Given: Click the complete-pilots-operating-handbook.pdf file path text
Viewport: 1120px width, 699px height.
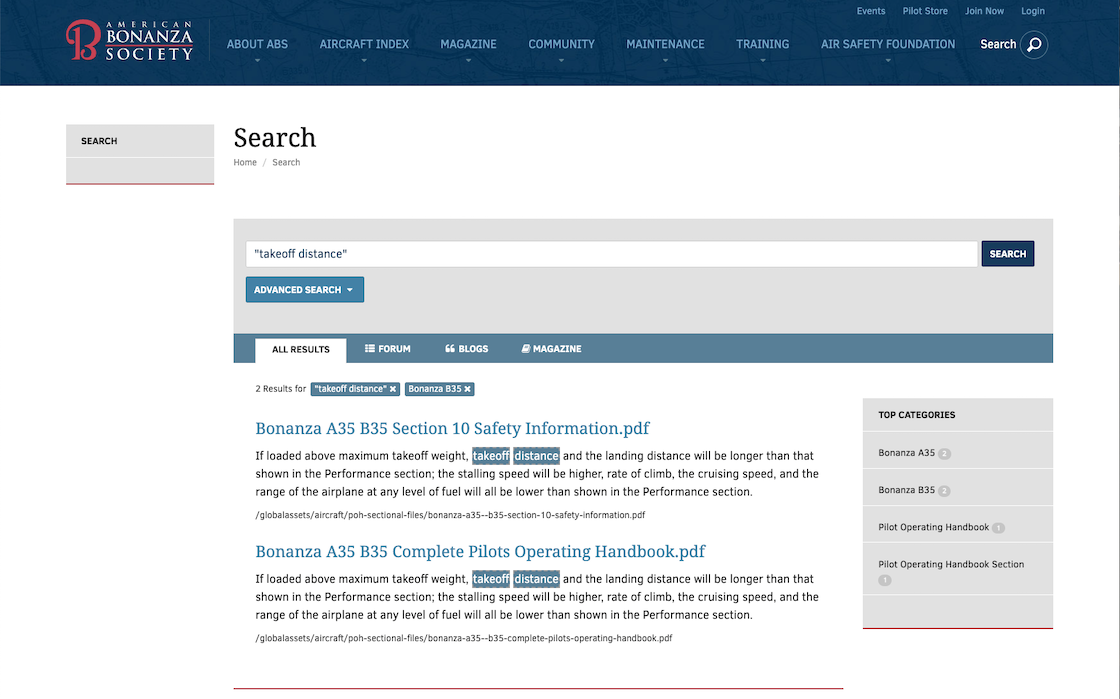Looking at the screenshot, I should (x=464, y=638).
